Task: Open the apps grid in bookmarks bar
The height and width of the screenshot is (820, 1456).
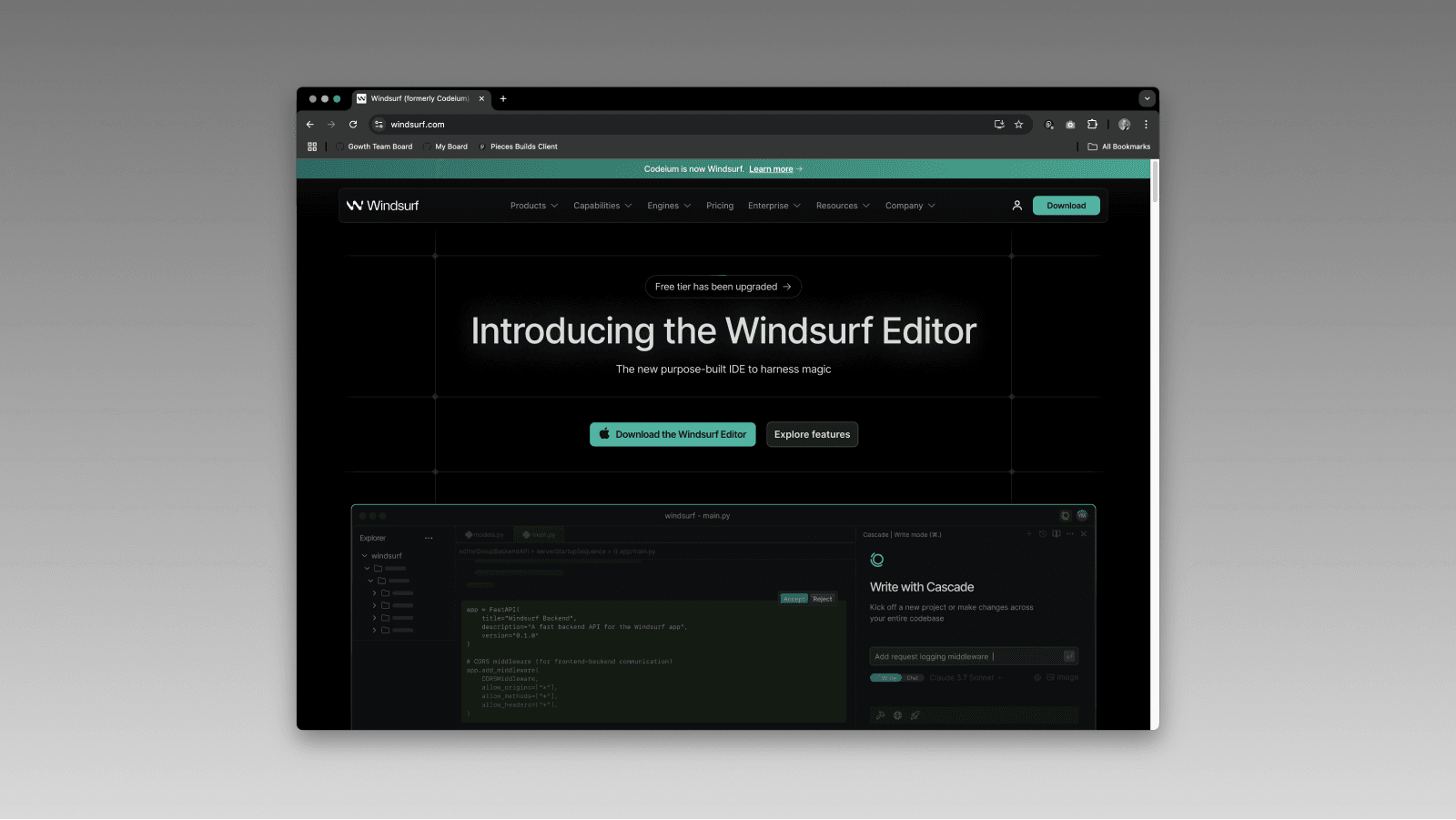Action: point(312,147)
